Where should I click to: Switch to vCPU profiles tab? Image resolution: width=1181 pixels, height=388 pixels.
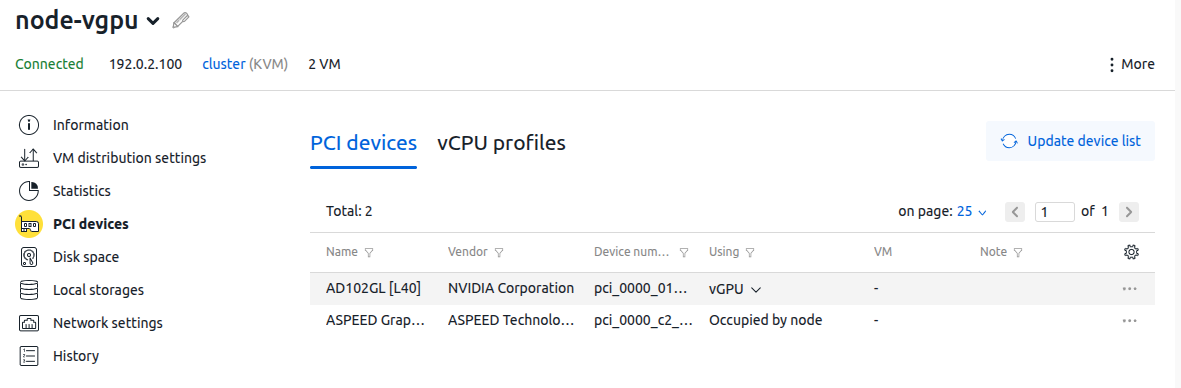(x=501, y=142)
